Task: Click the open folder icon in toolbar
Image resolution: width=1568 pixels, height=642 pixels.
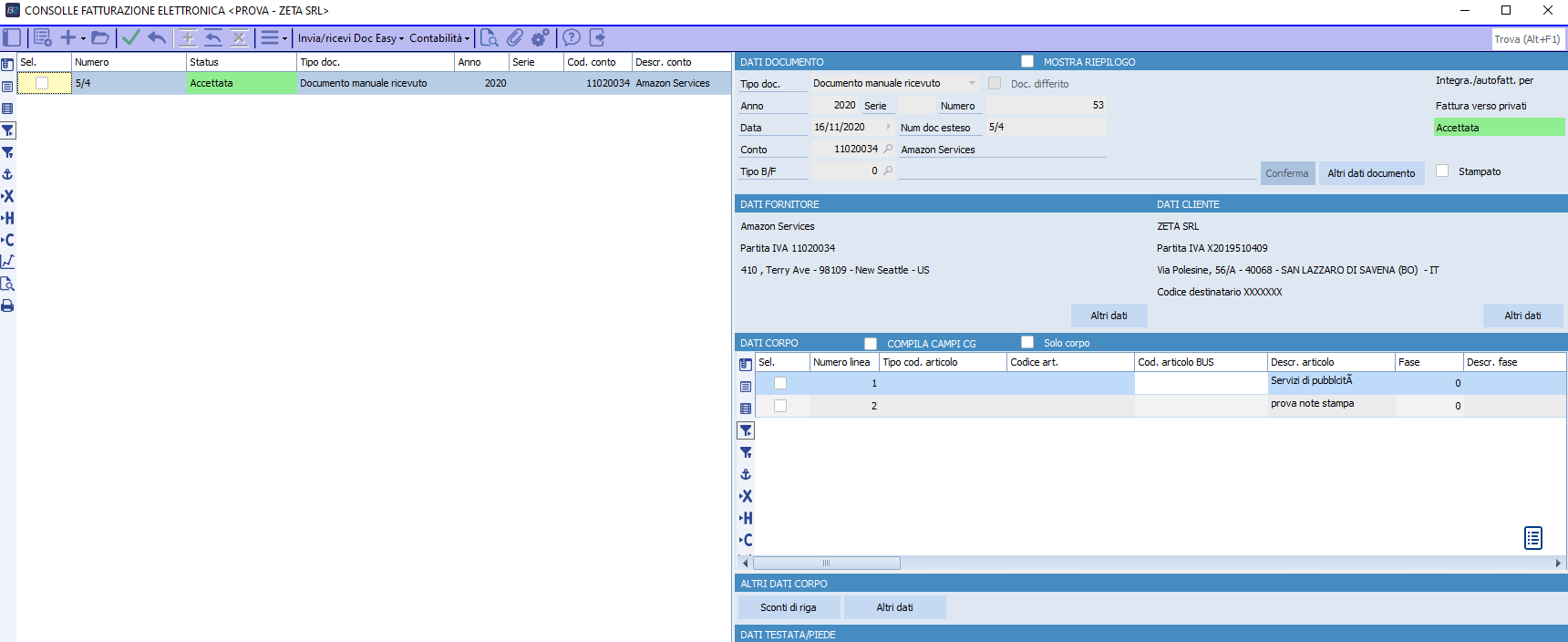Action: (x=100, y=37)
